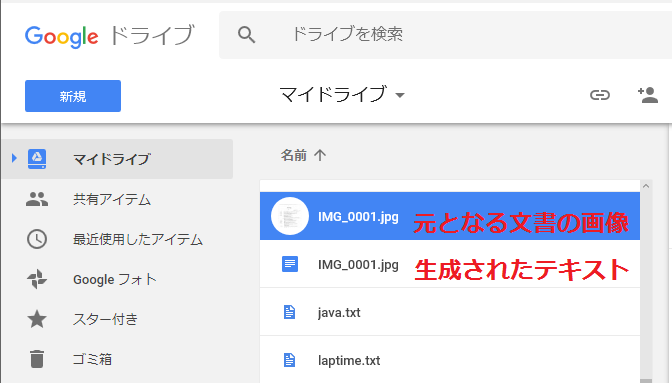Click the add person share icon
Image resolution: width=672 pixels, height=383 pixels.
(x=648, y=95)
